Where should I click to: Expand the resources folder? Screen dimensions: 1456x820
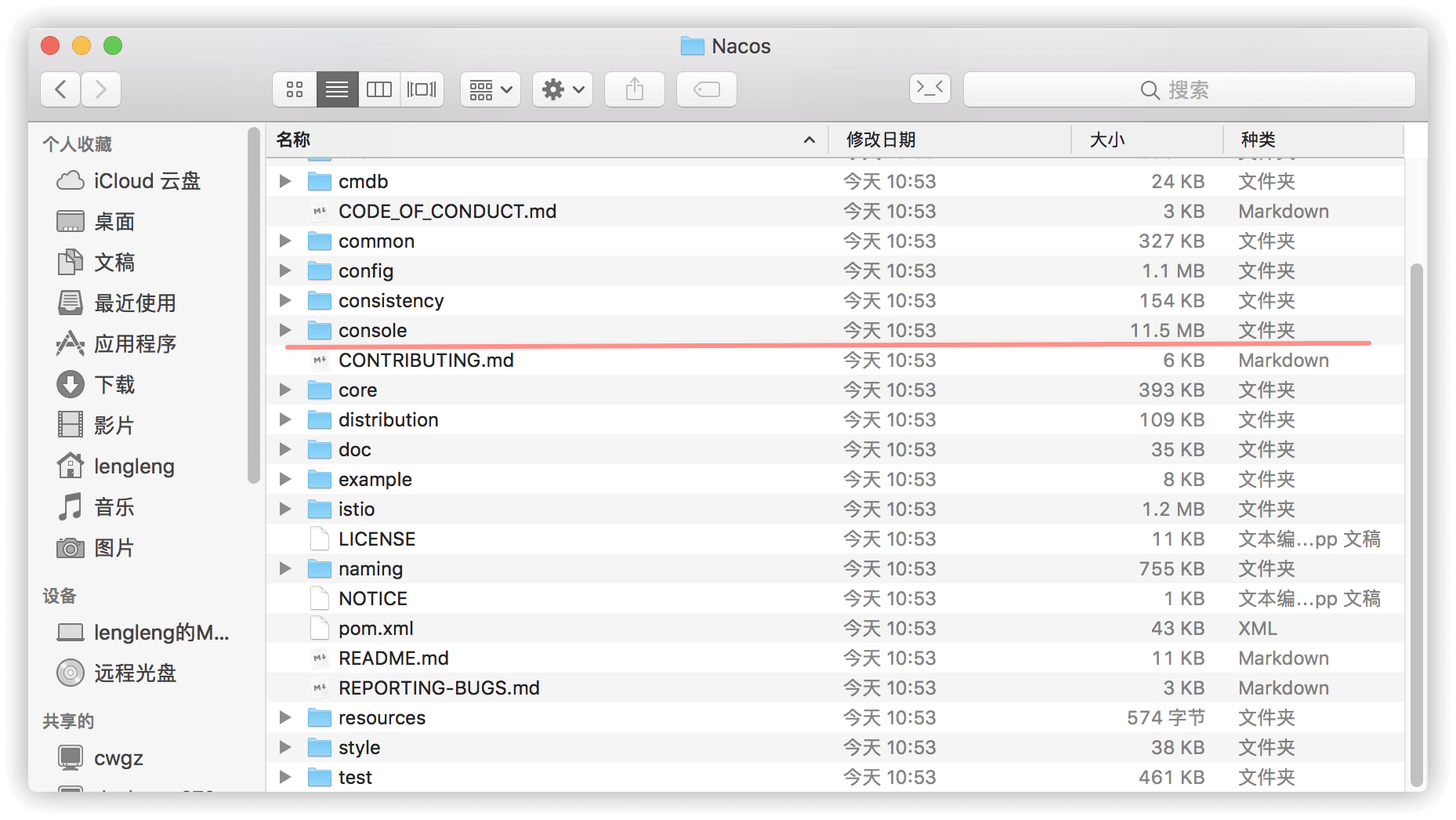285,717
